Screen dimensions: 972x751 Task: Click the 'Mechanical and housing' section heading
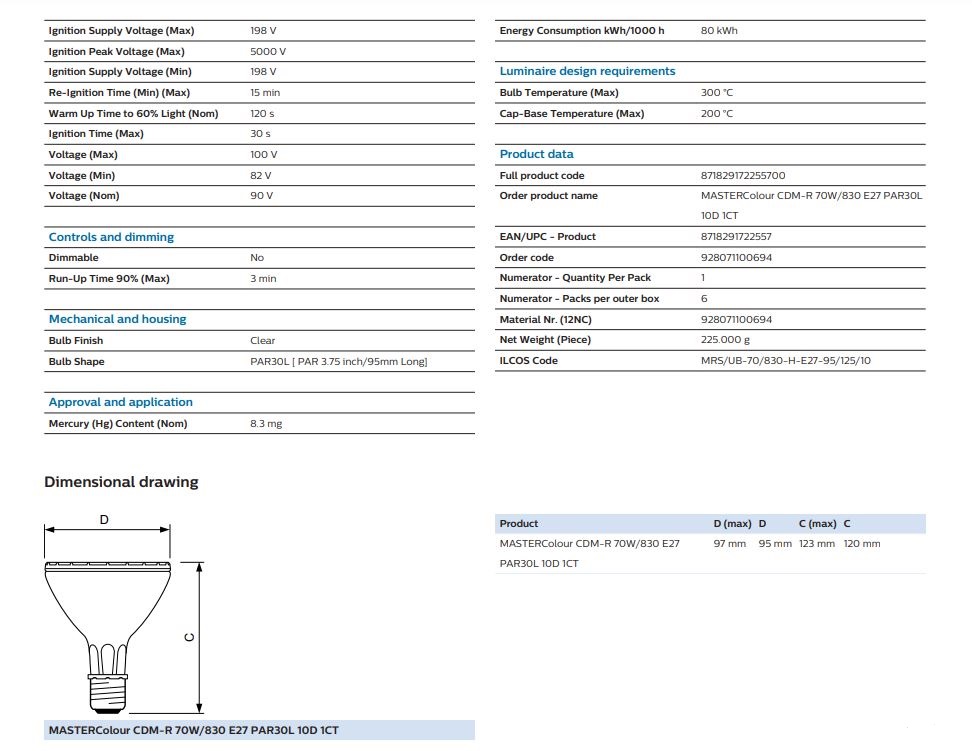click(118, 319)
